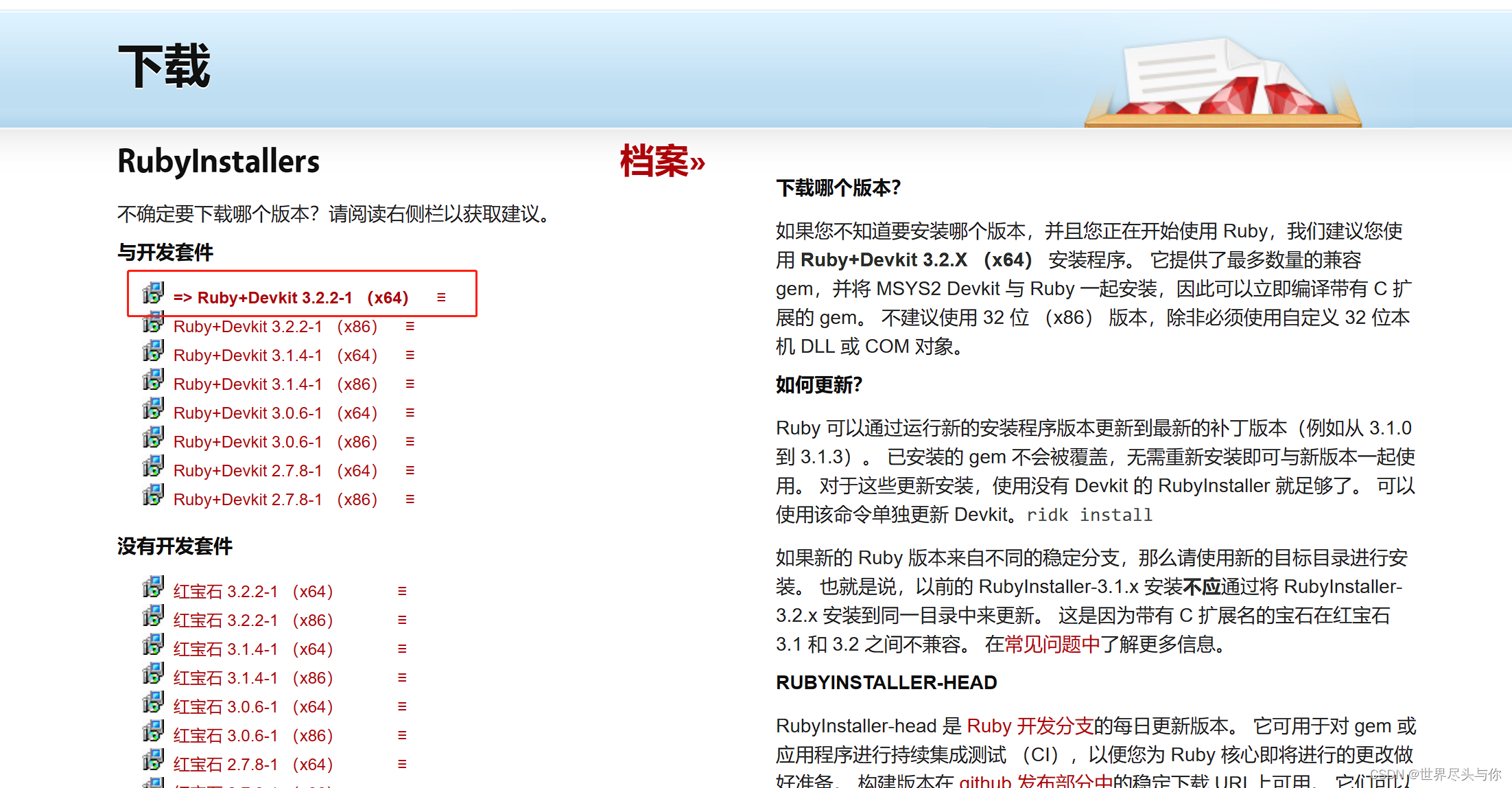Open the 常见问题 FAQ link

coord(1042,645)
